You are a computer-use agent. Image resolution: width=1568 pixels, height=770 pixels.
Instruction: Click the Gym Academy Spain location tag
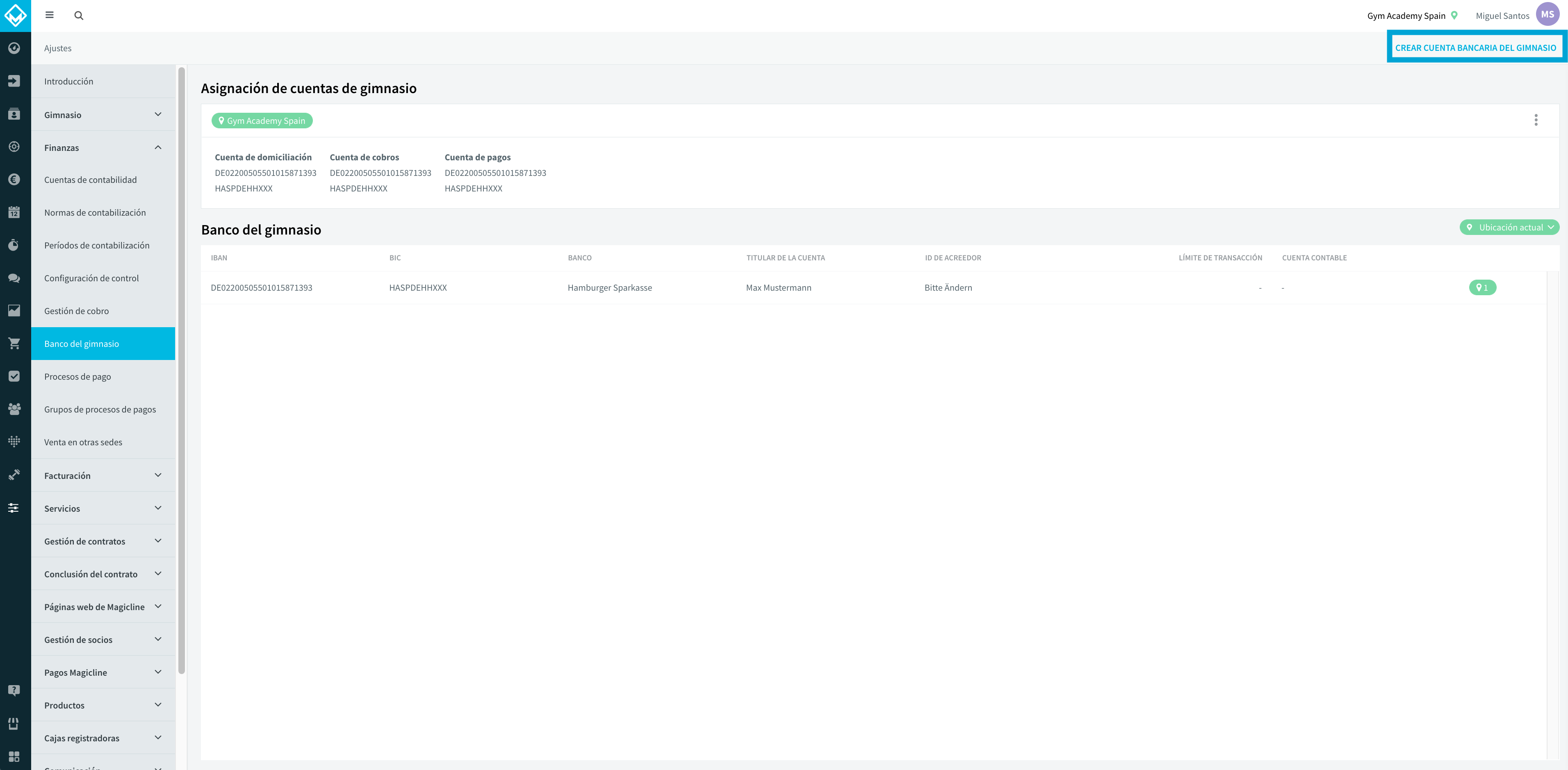tap(262, 121)
